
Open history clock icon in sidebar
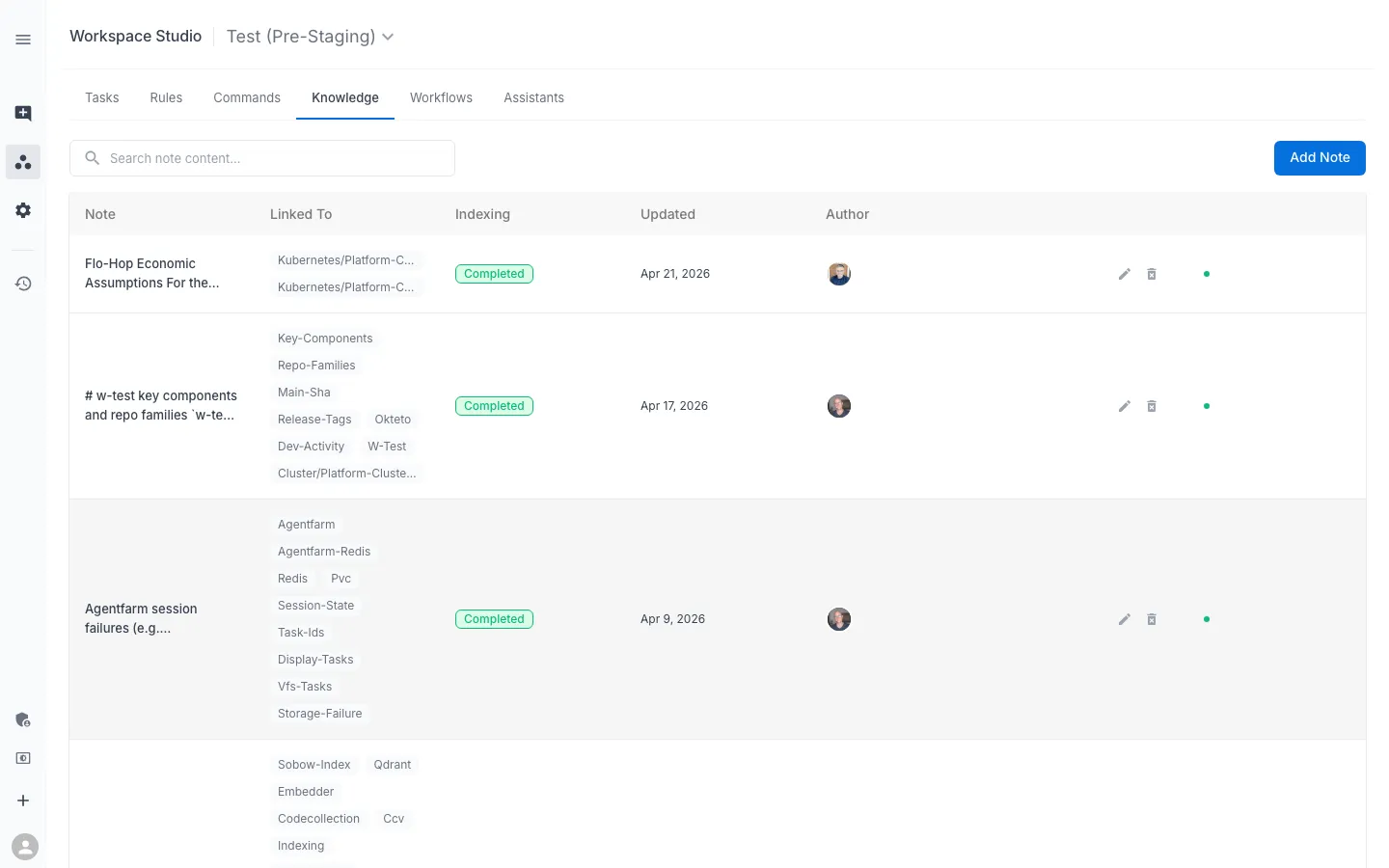tap(23, 284)
